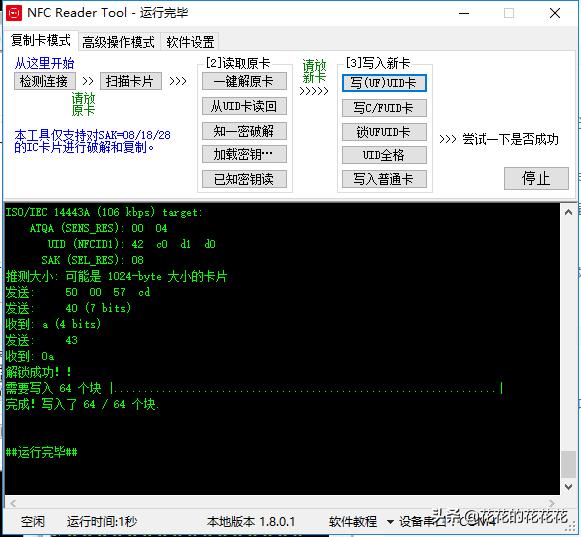The image size is (581, 537).
Task: Click the 加载密钥 button
Action: tap(244, 154)
